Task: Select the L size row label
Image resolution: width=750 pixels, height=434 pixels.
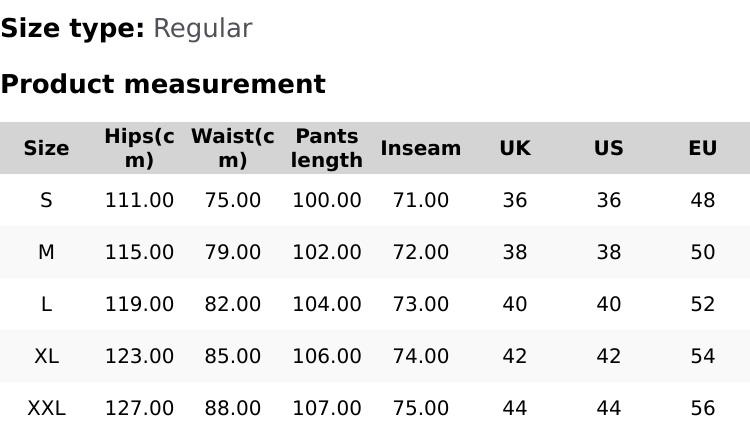Action: pos(46,304)
